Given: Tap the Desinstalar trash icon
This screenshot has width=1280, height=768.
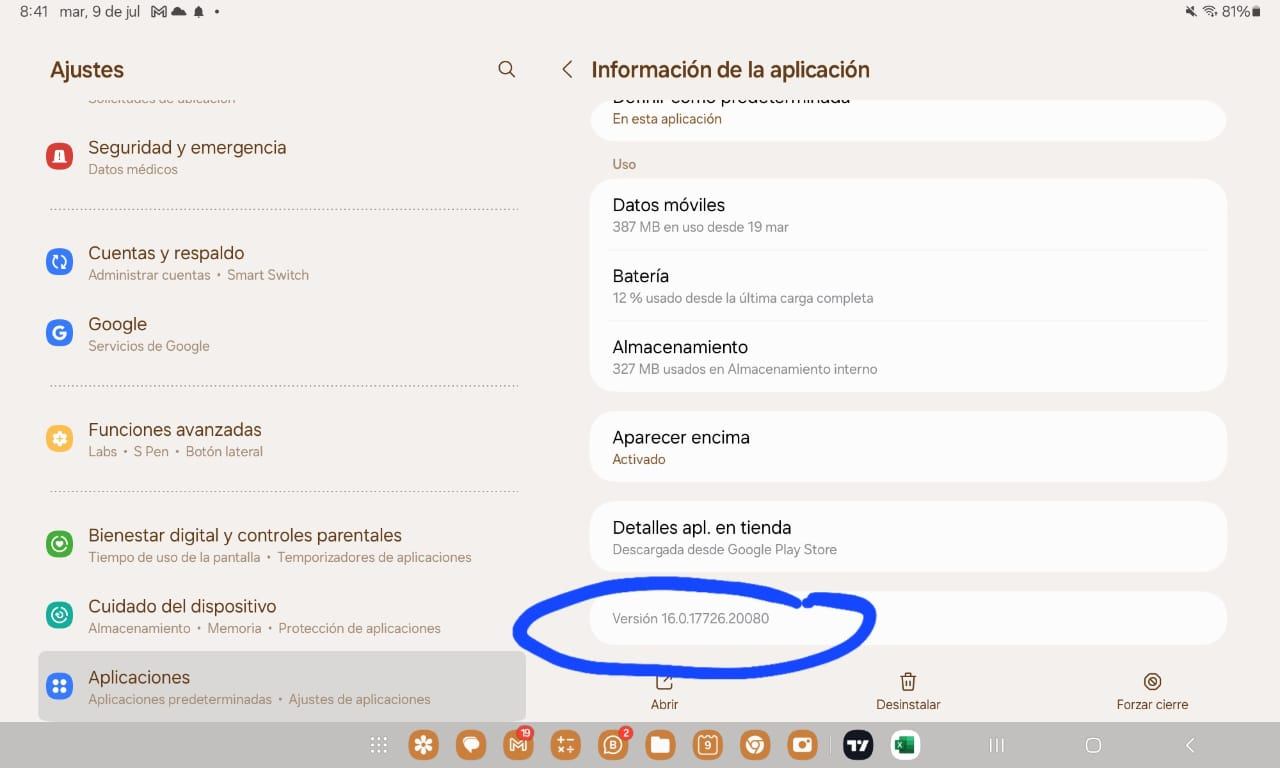Looking at the screenshot, I should pos(908,682).
